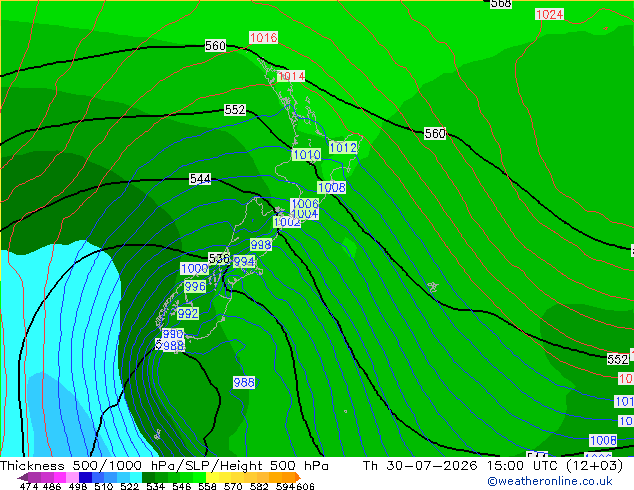Select the light pink legend swatch

[72, 477]
